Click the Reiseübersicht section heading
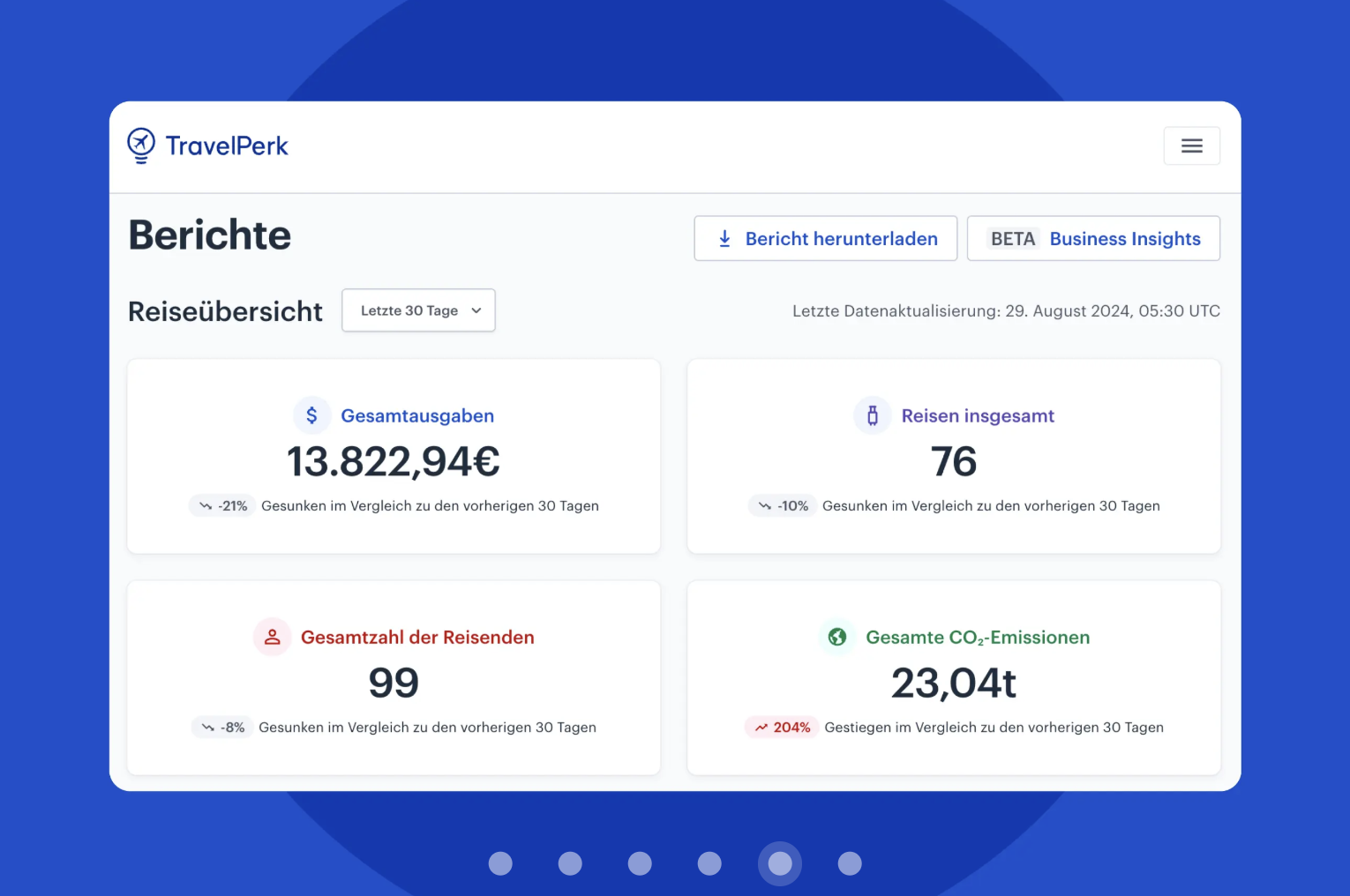This screenshot has height=896, width=1350. [225, 311]
